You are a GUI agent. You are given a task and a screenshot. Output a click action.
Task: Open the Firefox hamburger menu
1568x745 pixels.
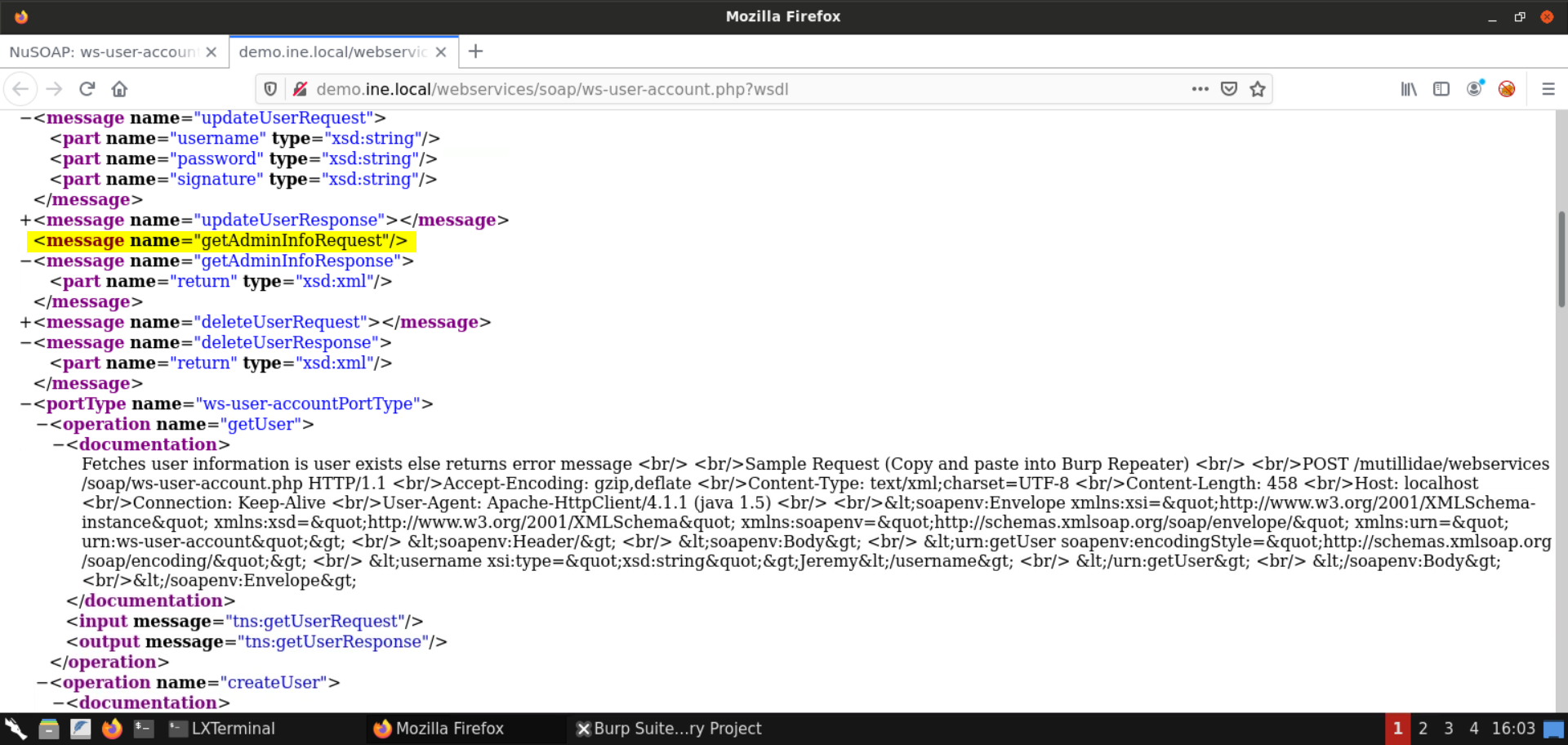1548,89
